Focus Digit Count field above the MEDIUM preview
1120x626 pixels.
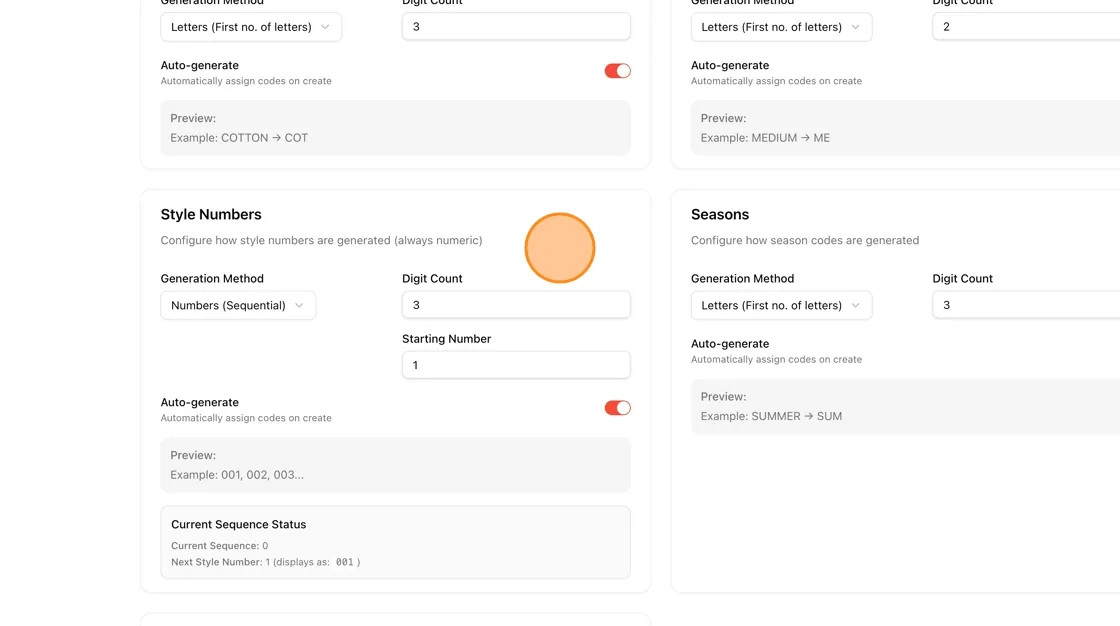click(x=1026, y=27)
